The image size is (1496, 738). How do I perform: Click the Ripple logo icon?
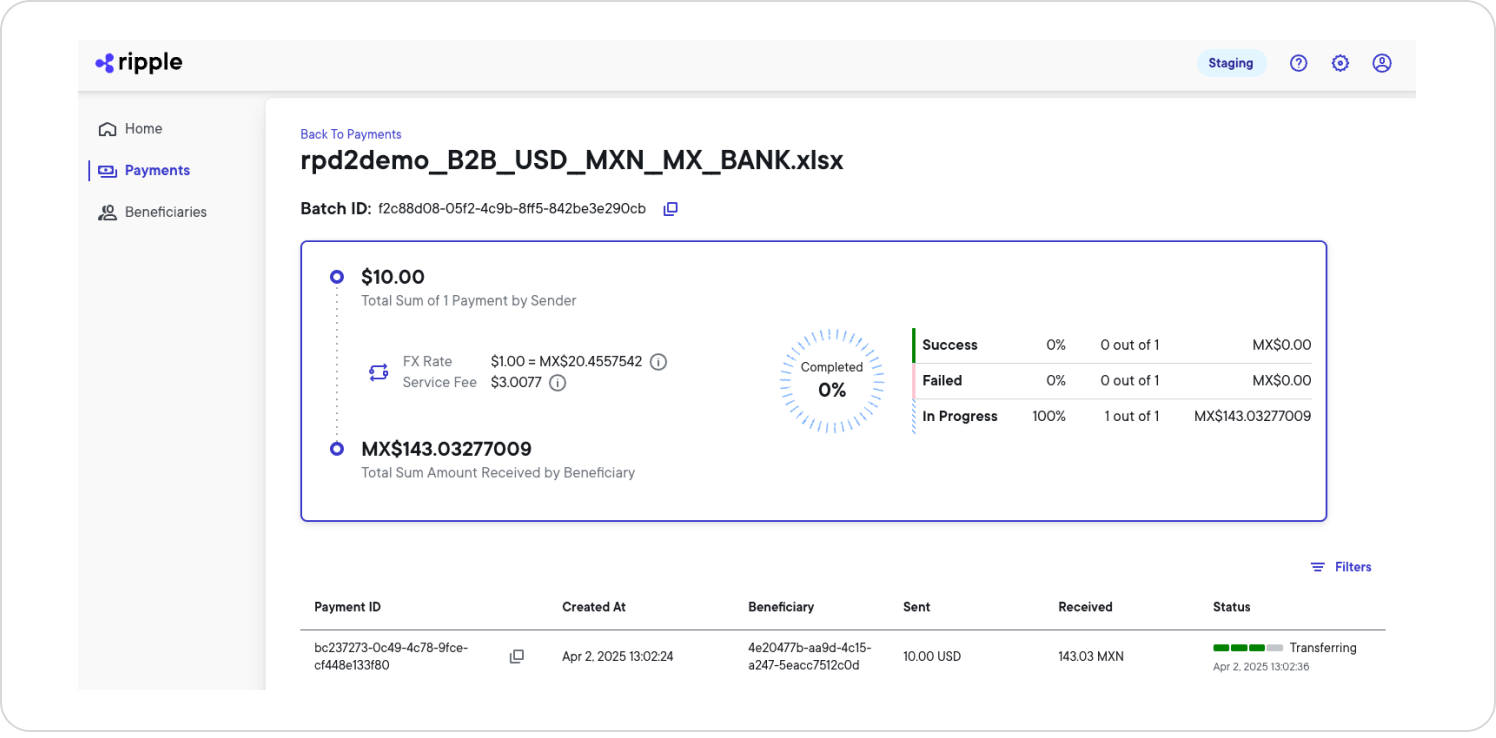click(x=104, y=62)
